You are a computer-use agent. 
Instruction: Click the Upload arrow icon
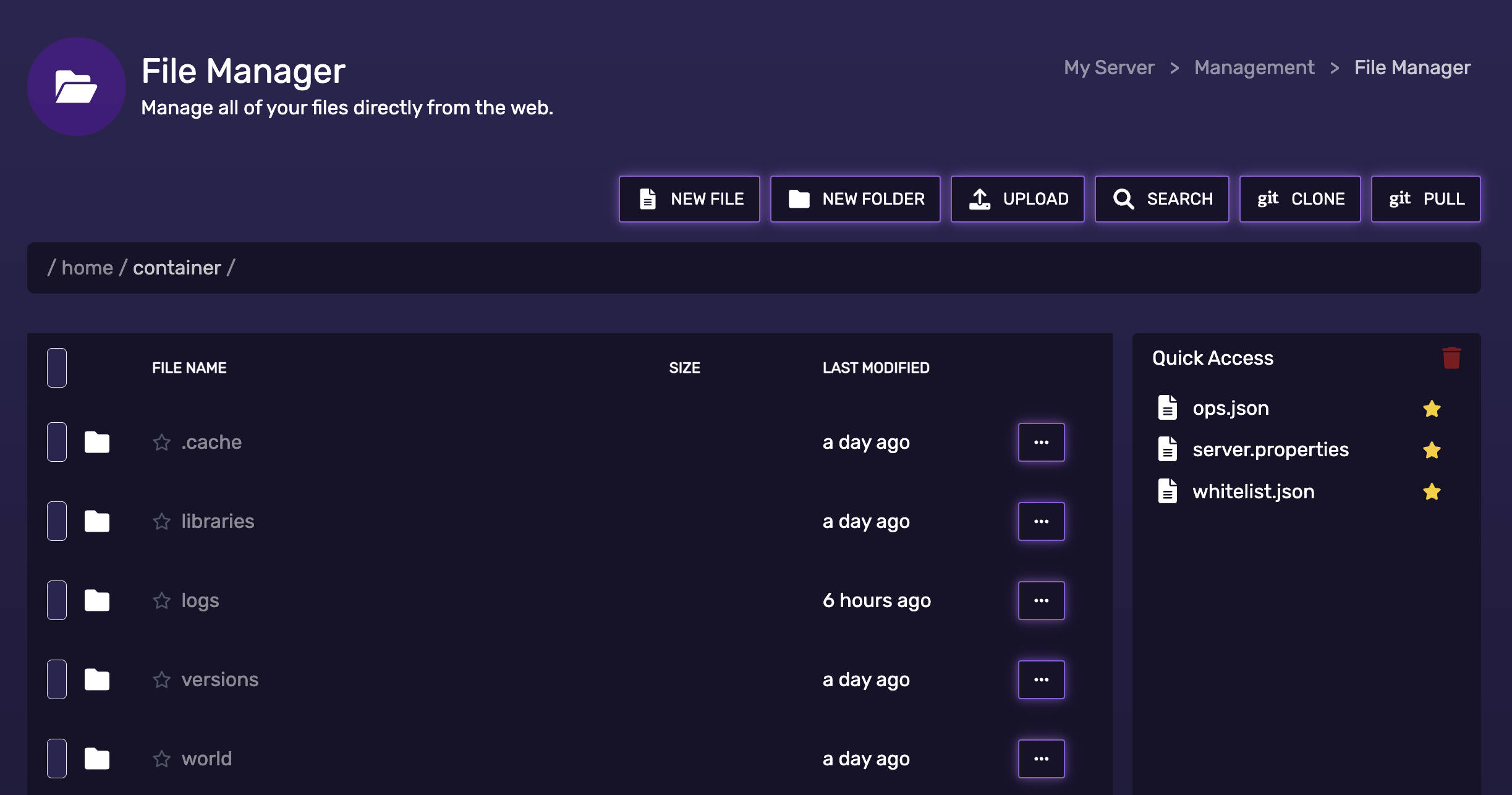coord(980,198)
